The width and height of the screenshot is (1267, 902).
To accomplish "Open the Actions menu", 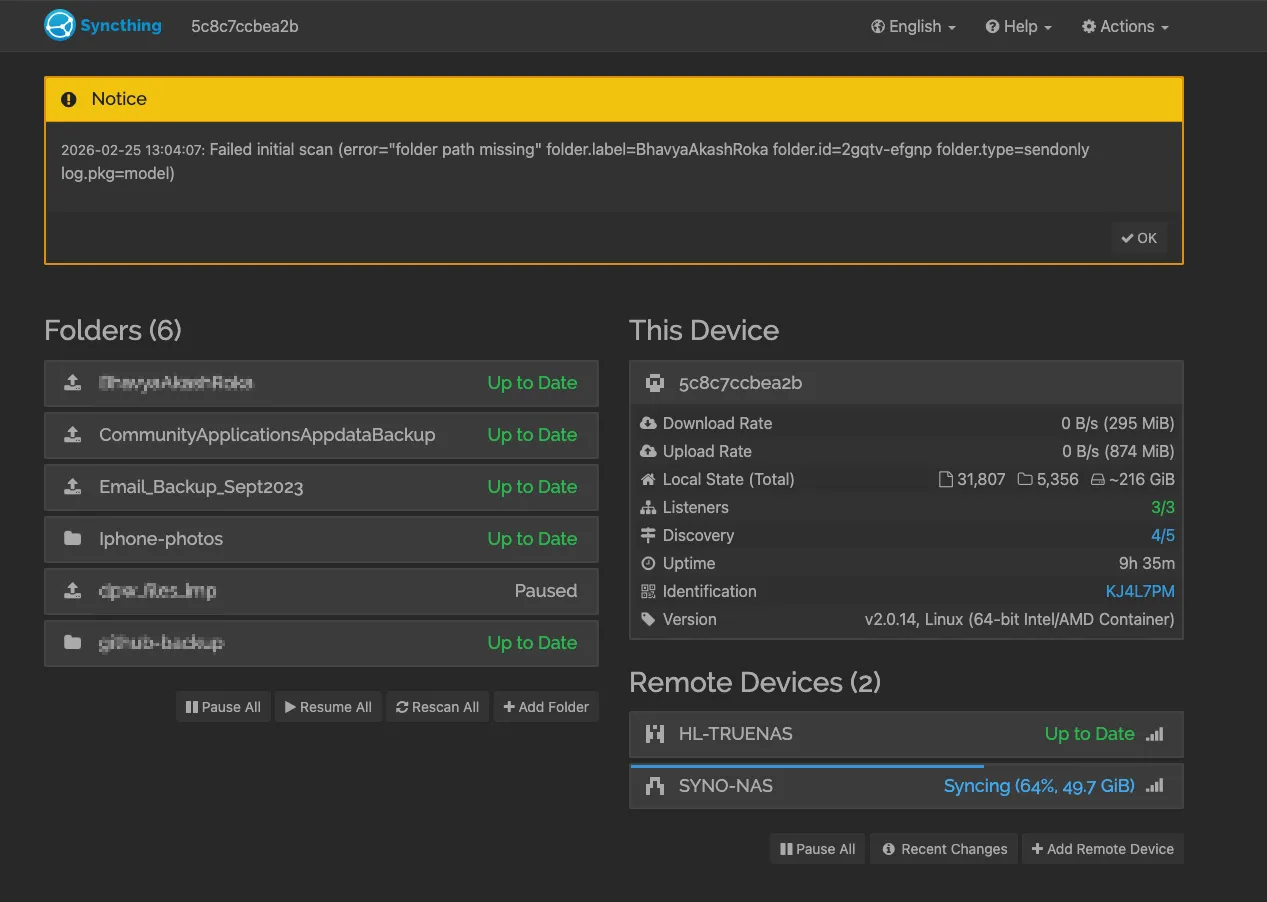I will (x=1125, y=27).
